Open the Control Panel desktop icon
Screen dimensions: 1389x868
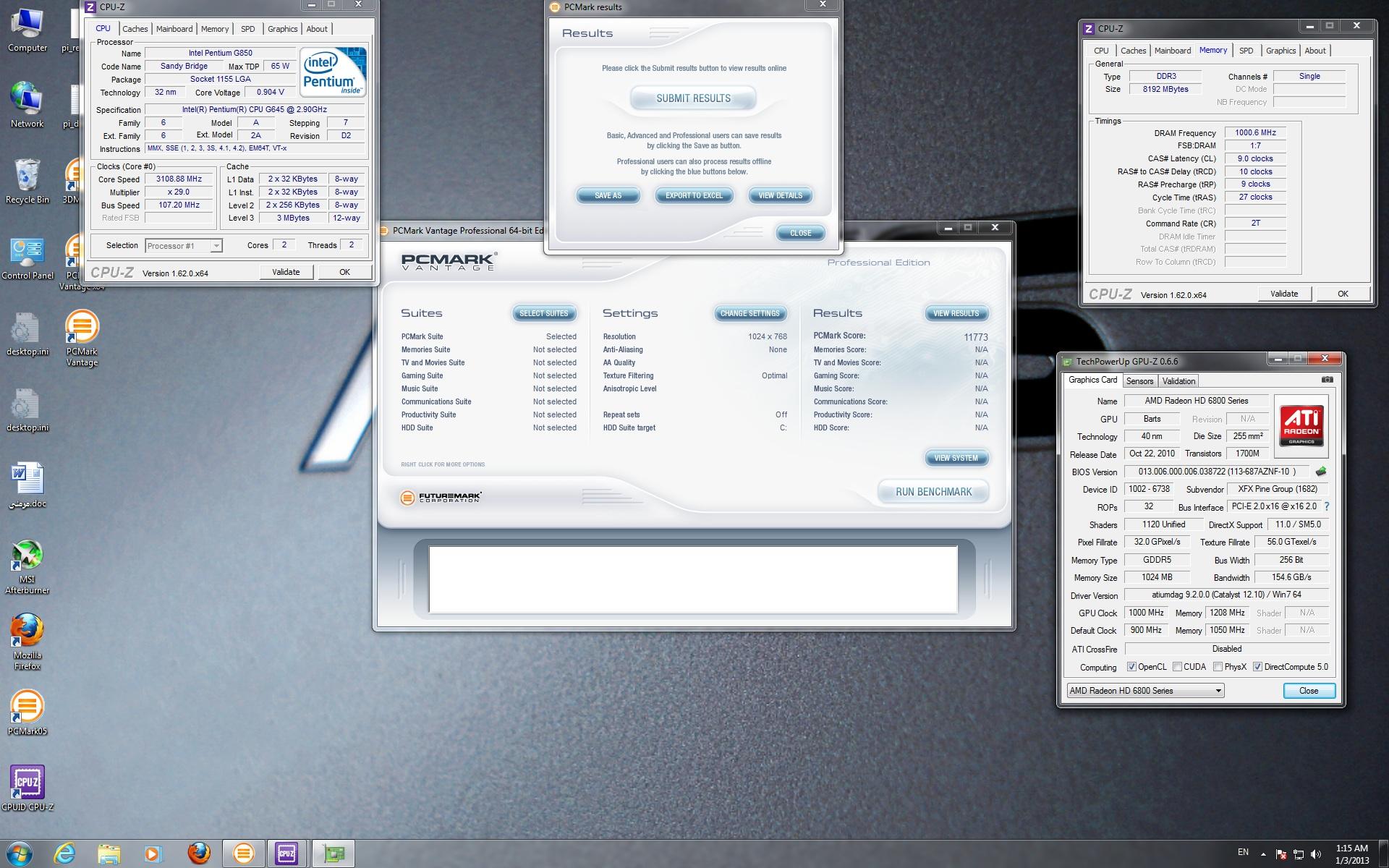click(x=27, y=258)
